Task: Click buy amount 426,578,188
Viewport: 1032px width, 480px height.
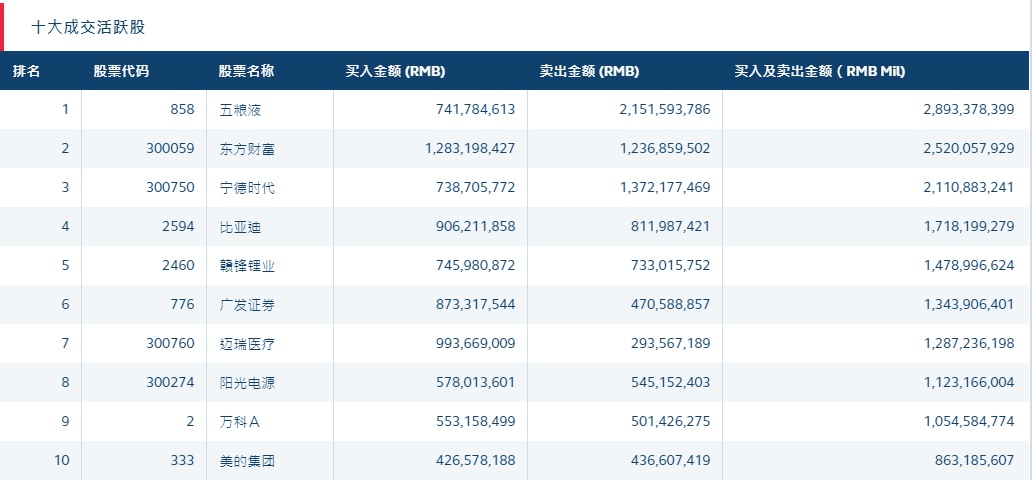Action: click(x=476, y=460)
